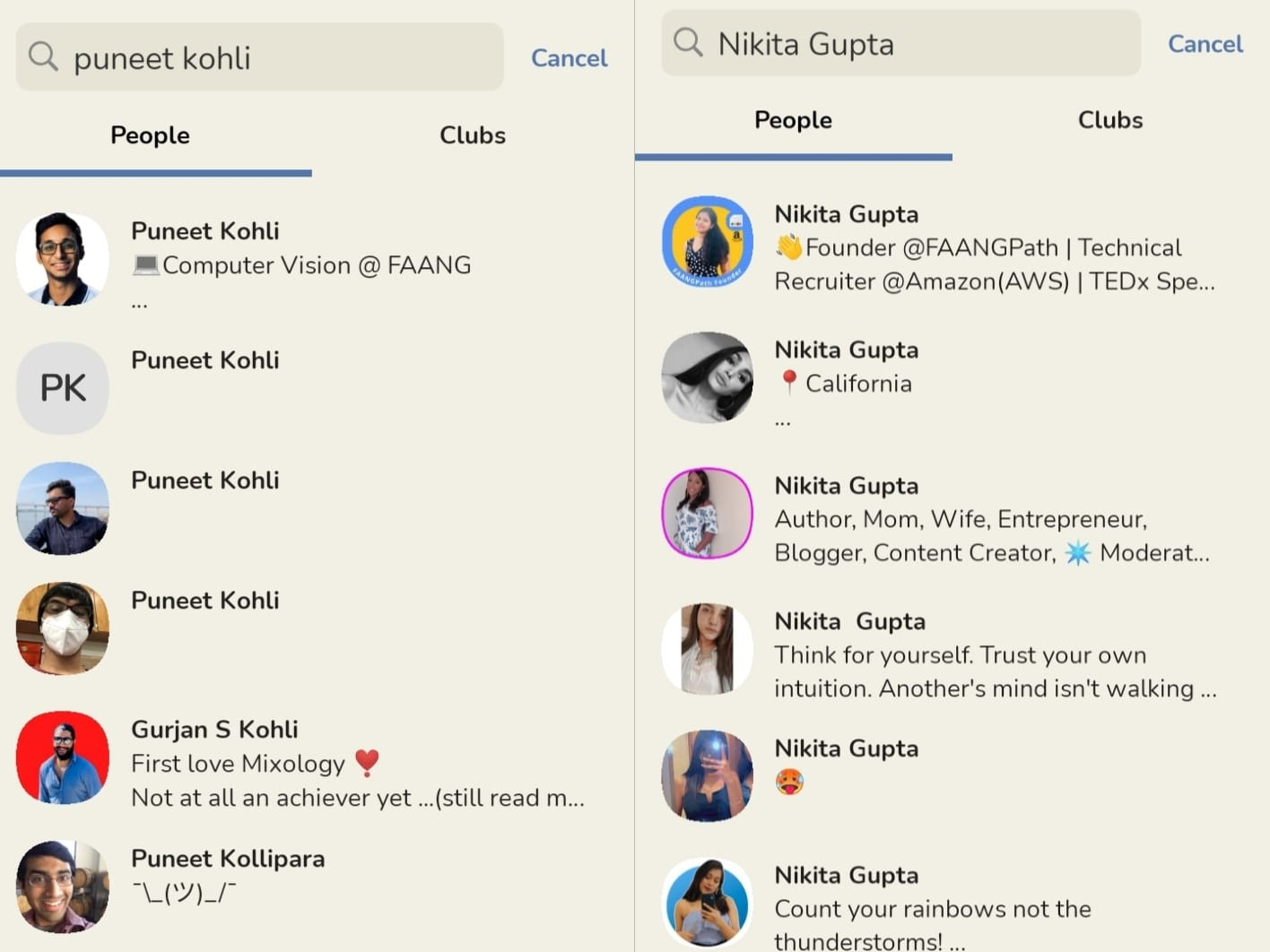
Task: Tap Puneet Kollipara's profile photo
Action: 63,887
